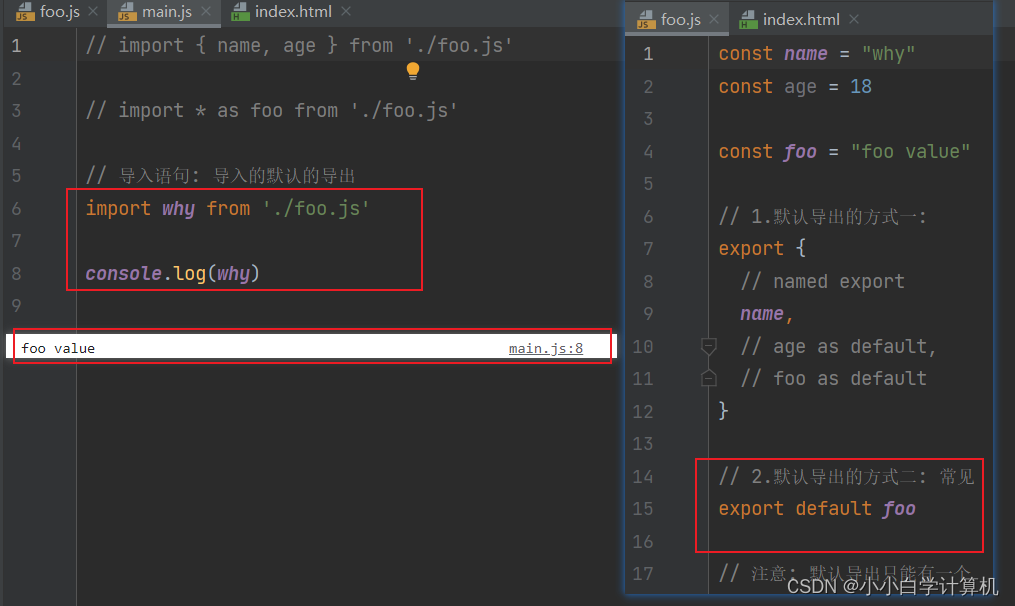Close foo.js tab in right editor
This screenshot has height=606, width=1015.
coord(714,20)
